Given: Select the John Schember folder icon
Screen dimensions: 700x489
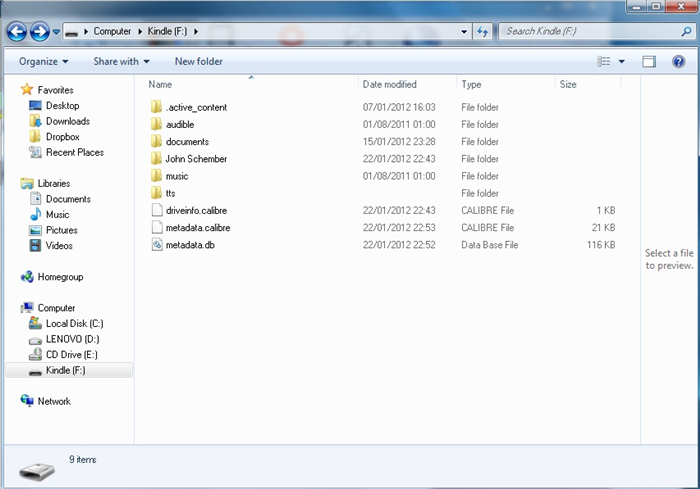Looking at the screenshot, I should [x=156, y=159].
